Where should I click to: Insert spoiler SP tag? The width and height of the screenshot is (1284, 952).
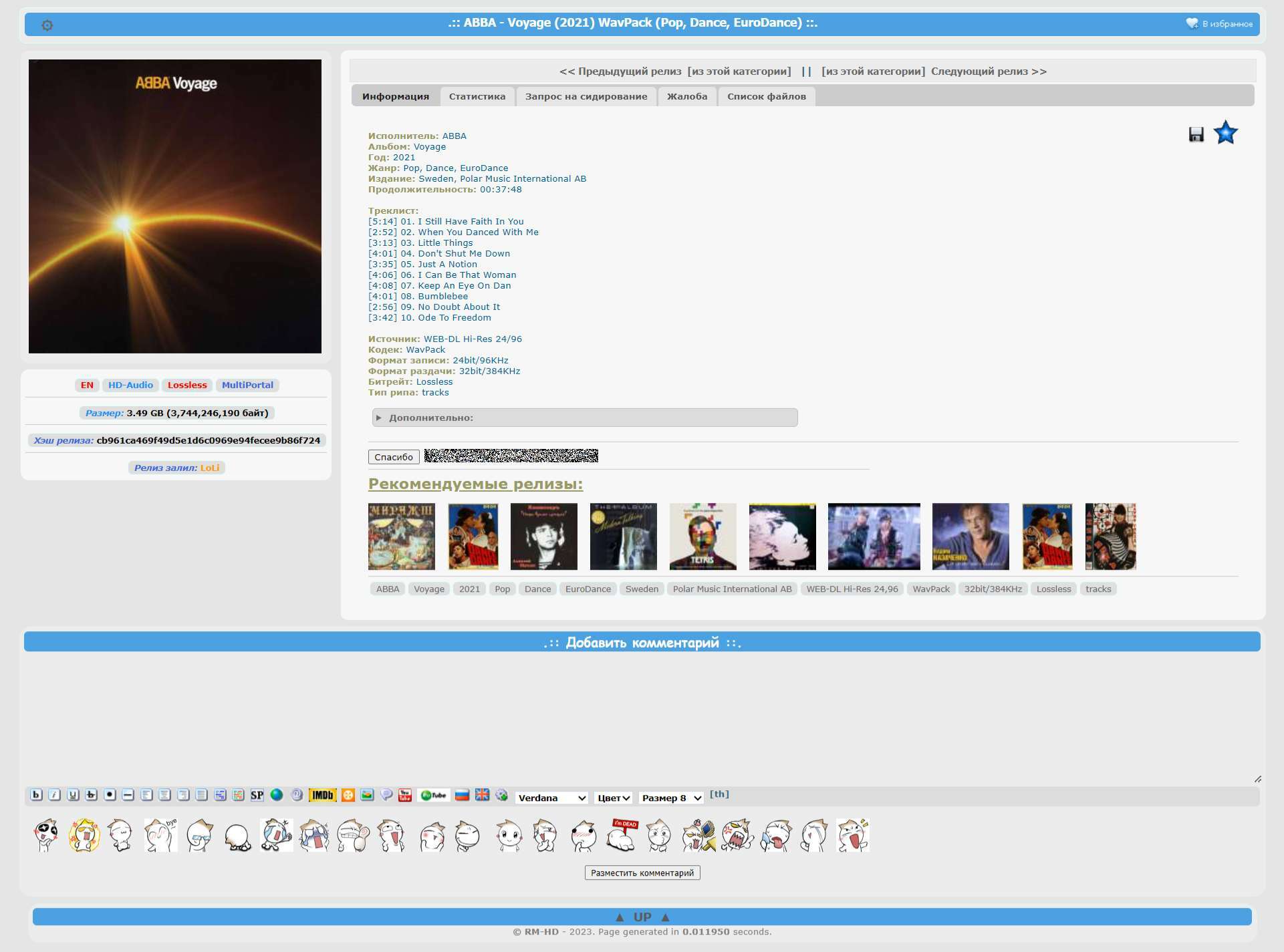[x=257, y=795]
